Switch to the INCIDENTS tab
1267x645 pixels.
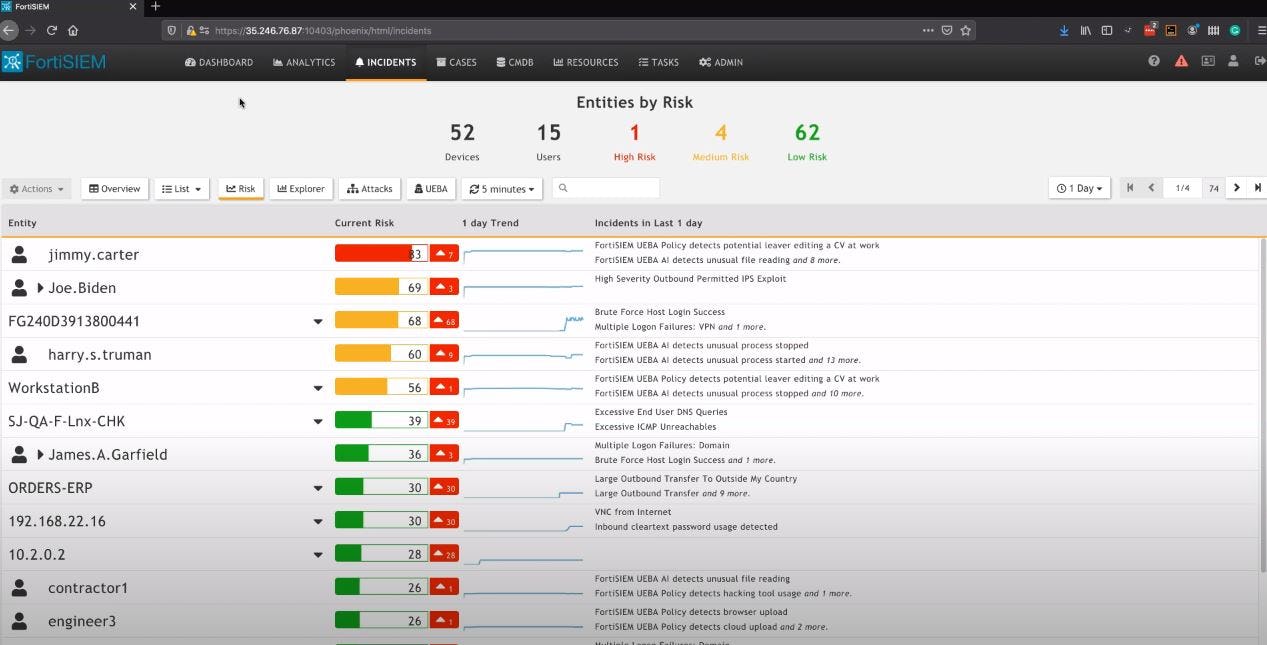[x=385, y=61]
